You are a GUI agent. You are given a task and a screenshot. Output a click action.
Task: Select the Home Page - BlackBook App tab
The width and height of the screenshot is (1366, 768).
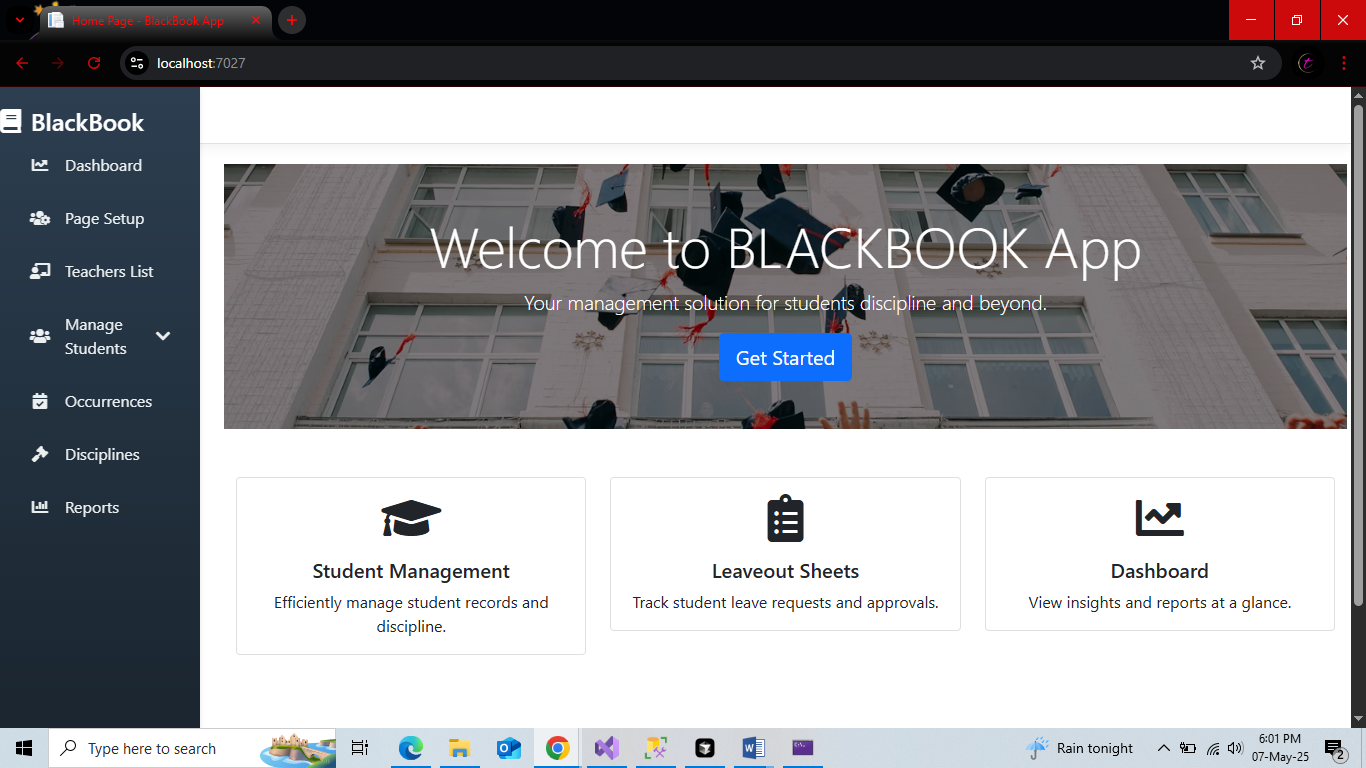[150, 20]
